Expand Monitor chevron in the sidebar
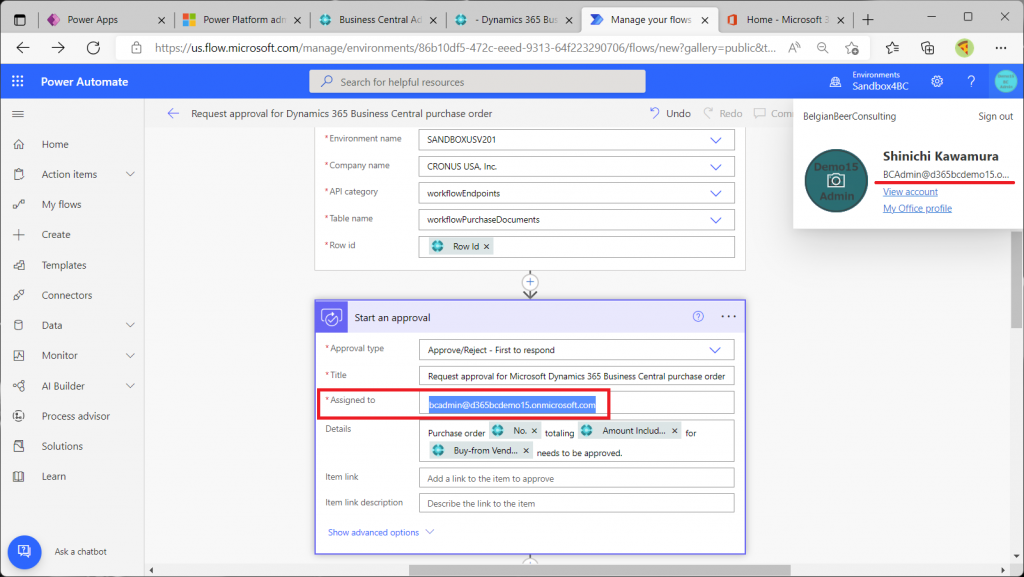 coord(131,355)
